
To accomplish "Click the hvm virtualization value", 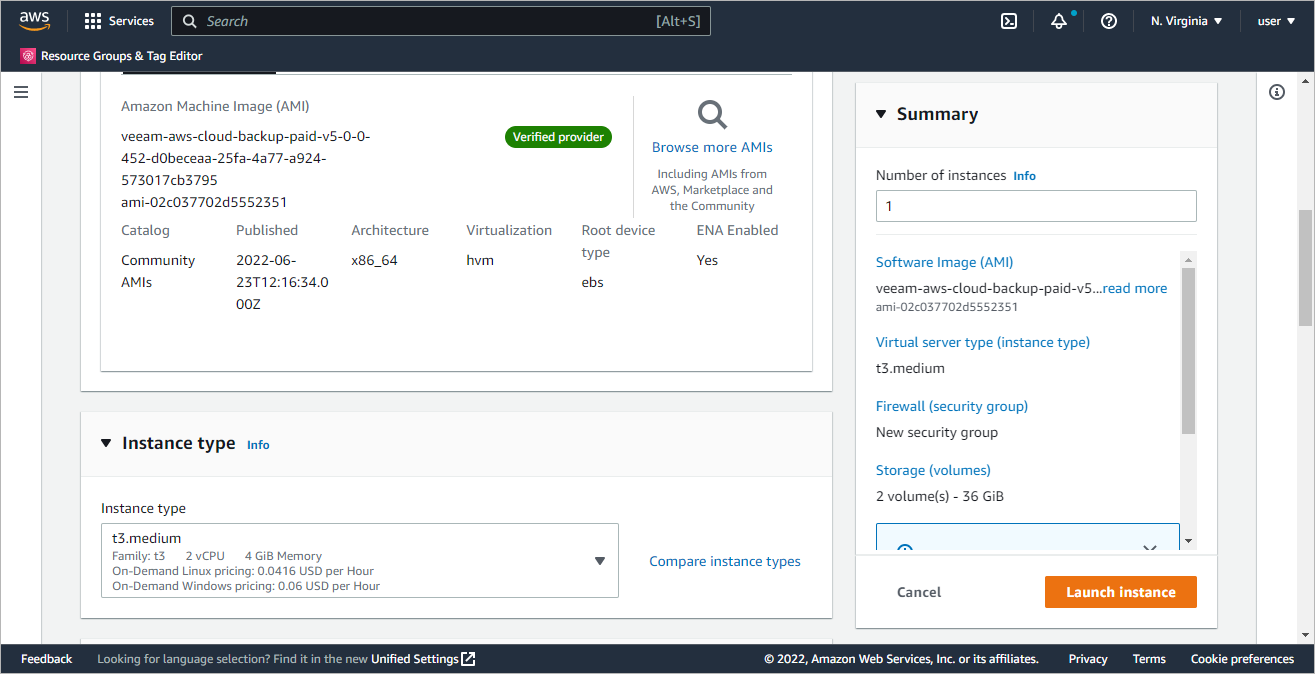I will pos(480,260).
